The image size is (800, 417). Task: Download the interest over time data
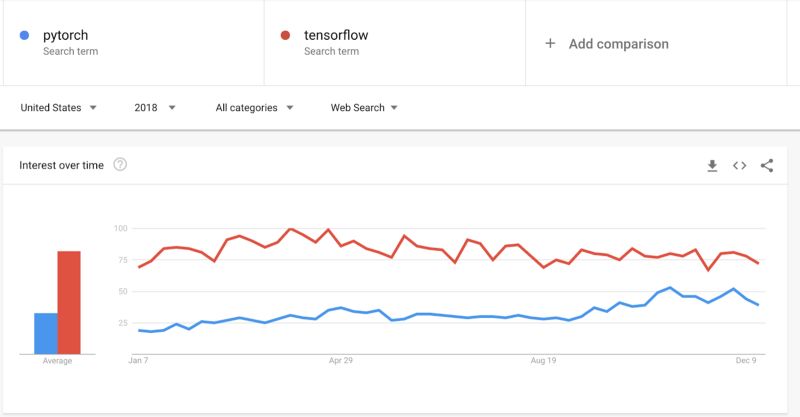point(712,166)
